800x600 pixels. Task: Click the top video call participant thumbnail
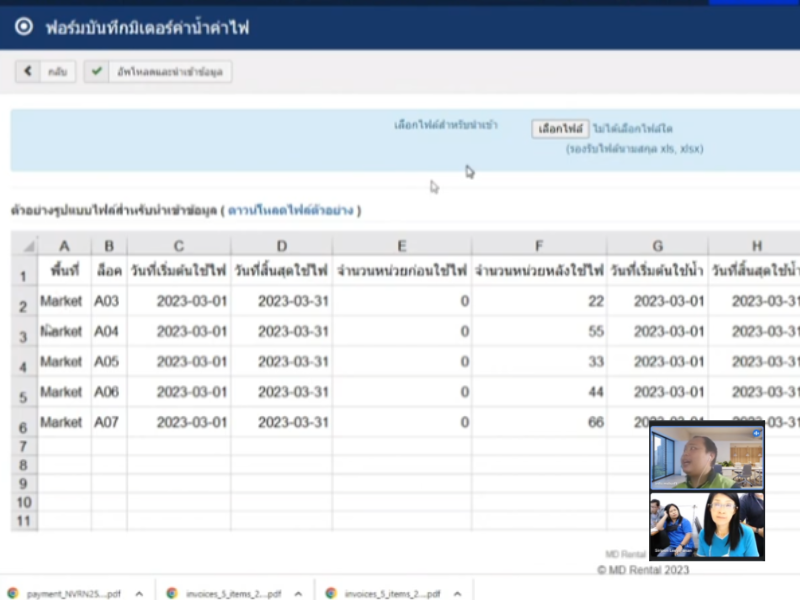pyautogui.click(x=707, y=457)
